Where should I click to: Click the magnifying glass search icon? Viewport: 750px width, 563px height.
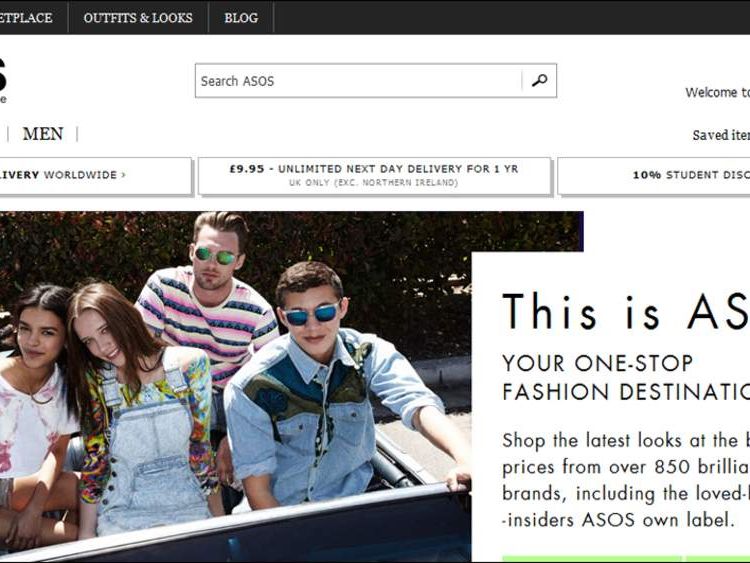tap(539, 80)
